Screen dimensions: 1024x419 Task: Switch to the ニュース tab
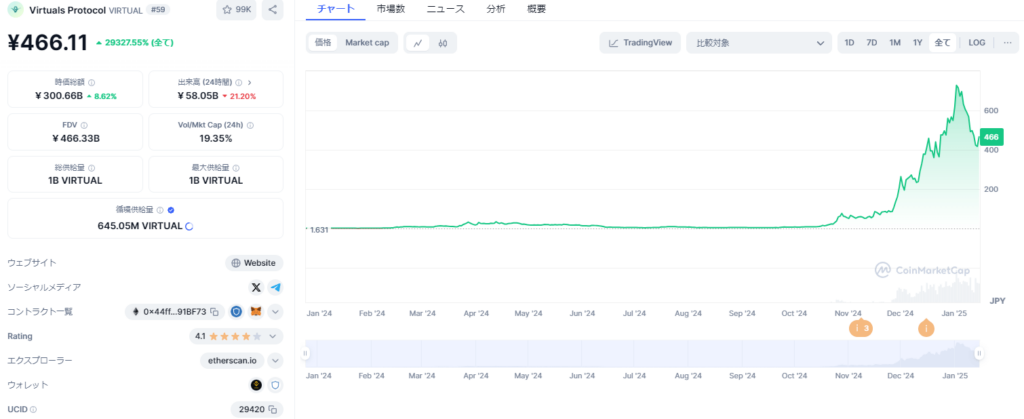pos(445,9)
